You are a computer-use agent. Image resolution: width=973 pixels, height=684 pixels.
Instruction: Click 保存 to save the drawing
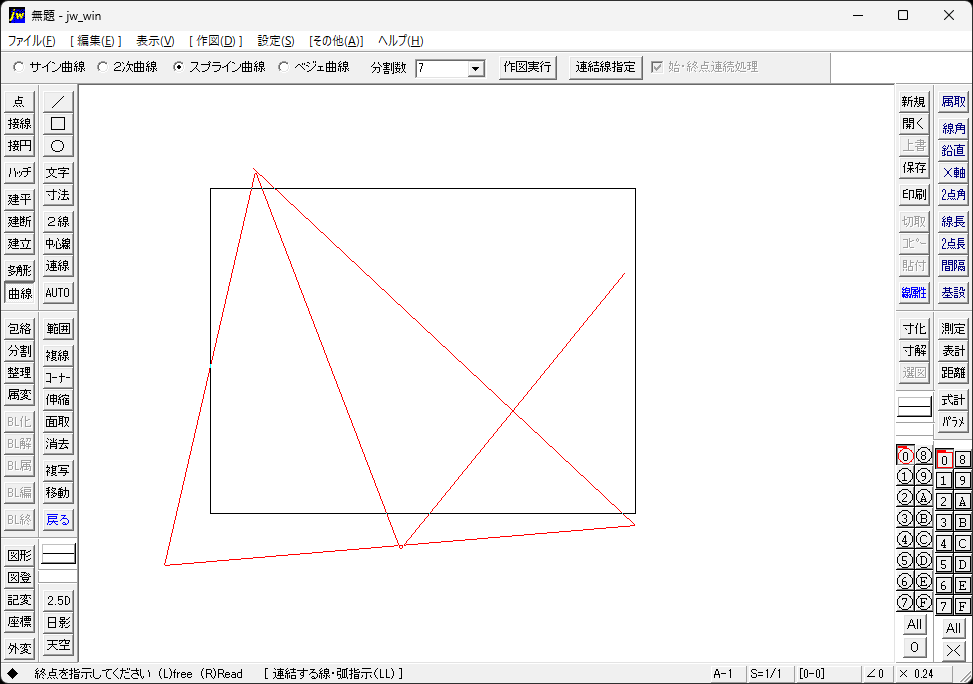(913, 168)
